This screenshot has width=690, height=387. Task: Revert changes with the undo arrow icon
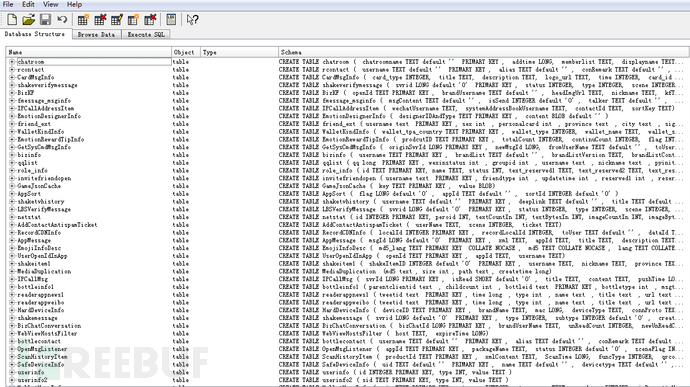62,19
